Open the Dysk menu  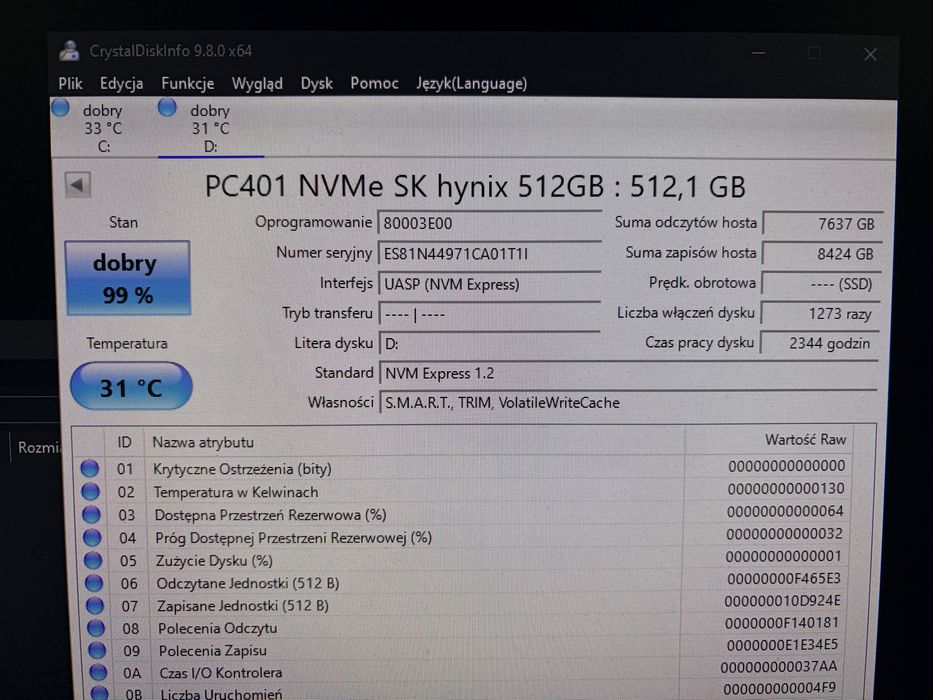[x=317, y=83]
